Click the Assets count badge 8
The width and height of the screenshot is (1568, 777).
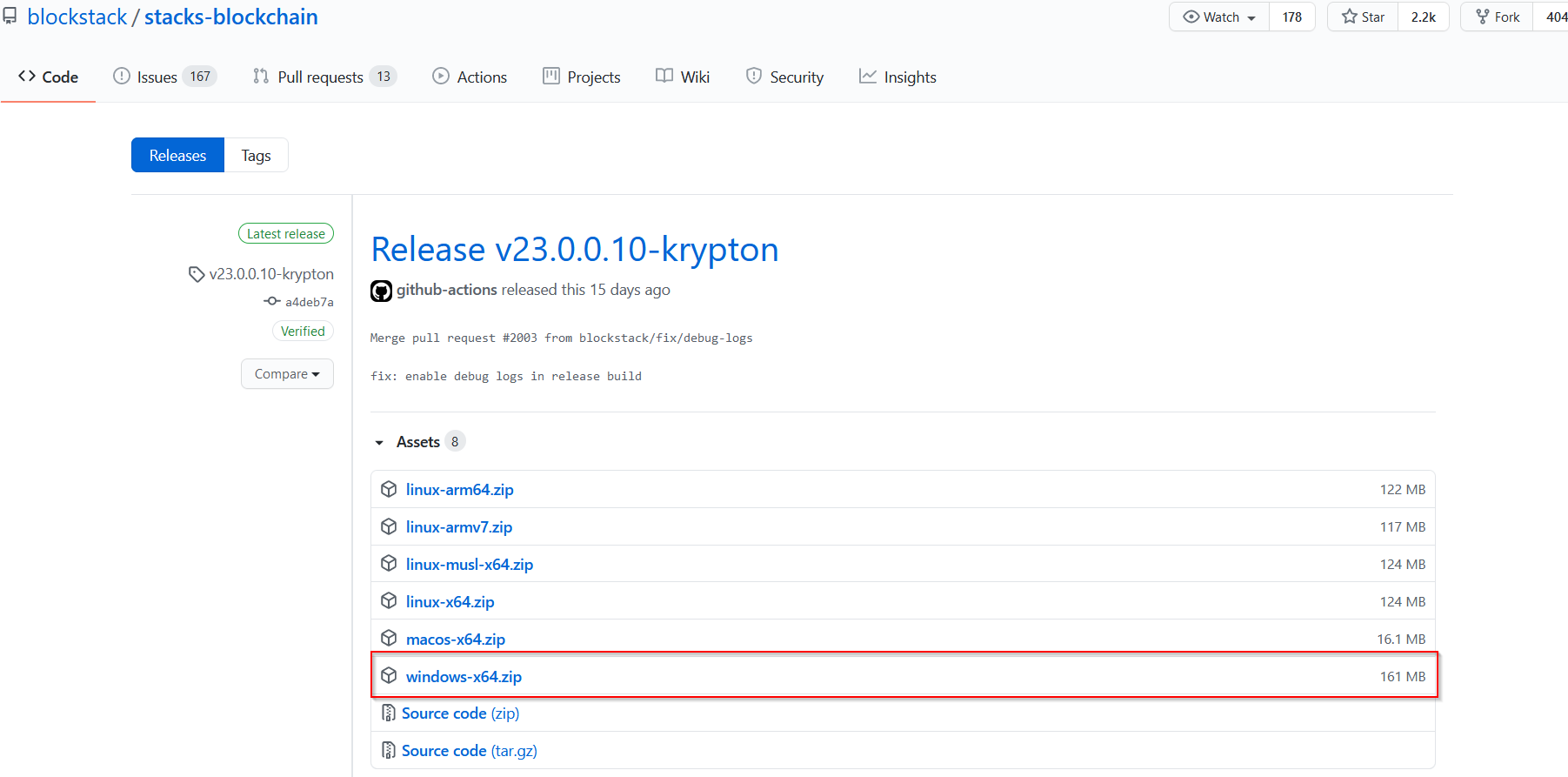[455, 442]
